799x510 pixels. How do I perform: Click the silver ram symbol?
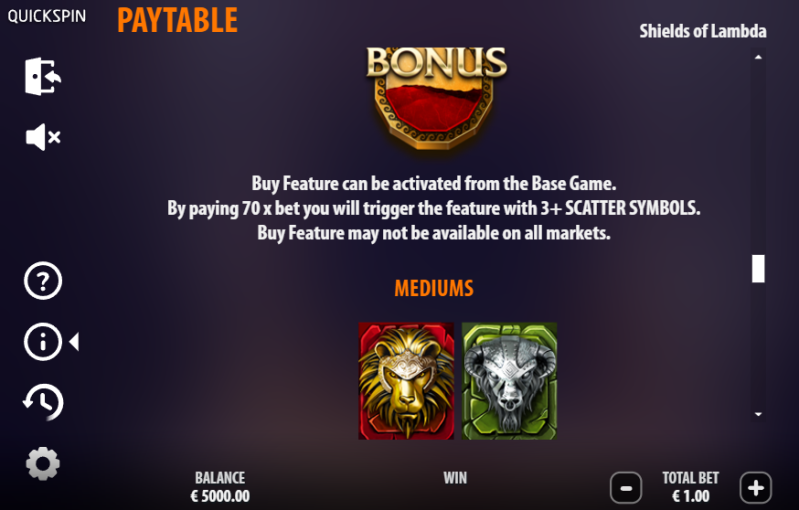pos(509,381)
